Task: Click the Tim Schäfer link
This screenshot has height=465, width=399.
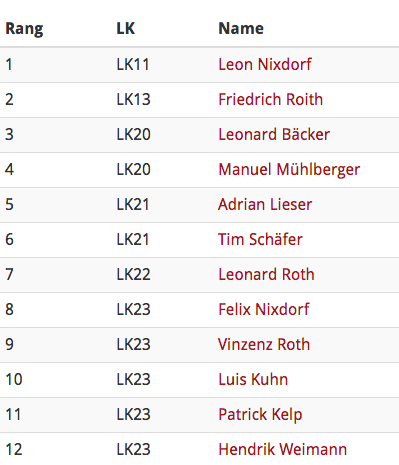Action: click(x=260, y=239)
